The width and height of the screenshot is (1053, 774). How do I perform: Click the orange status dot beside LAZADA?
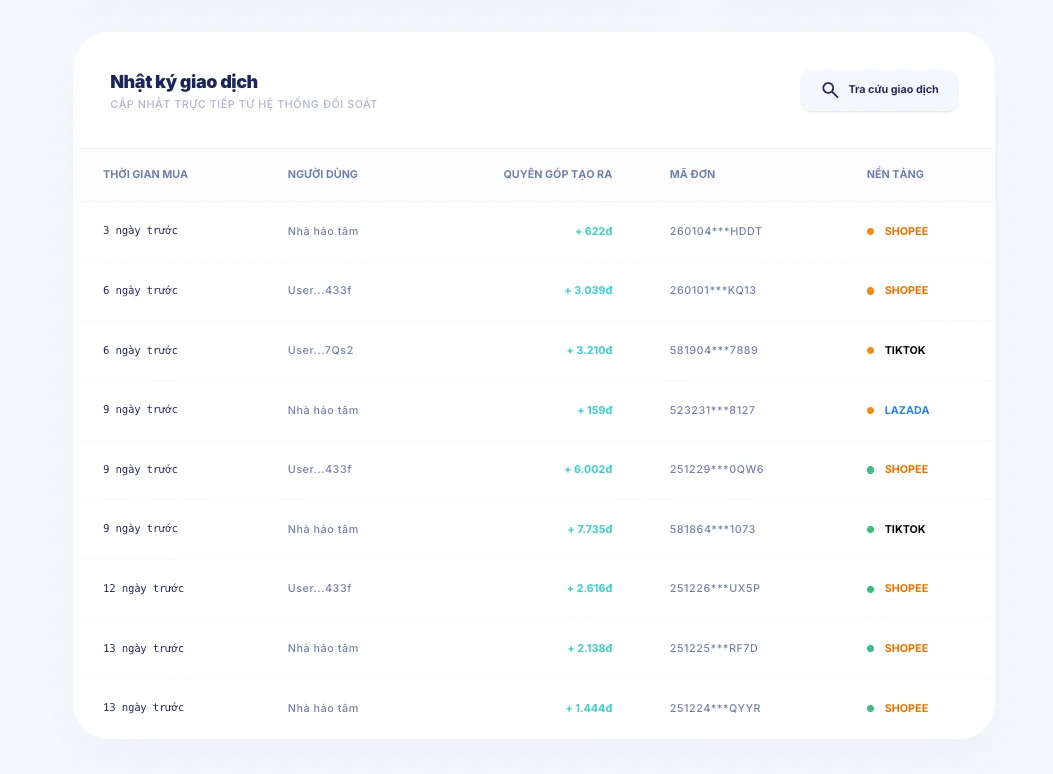point(870,410)
